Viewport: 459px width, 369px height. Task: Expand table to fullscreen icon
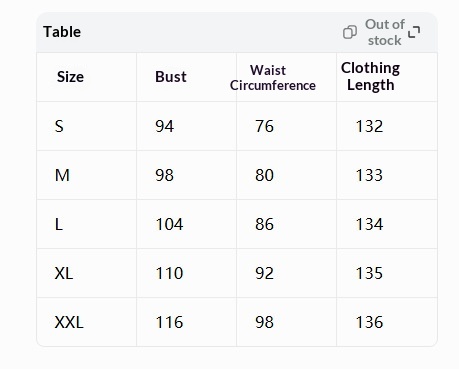[x=414, y=32]
